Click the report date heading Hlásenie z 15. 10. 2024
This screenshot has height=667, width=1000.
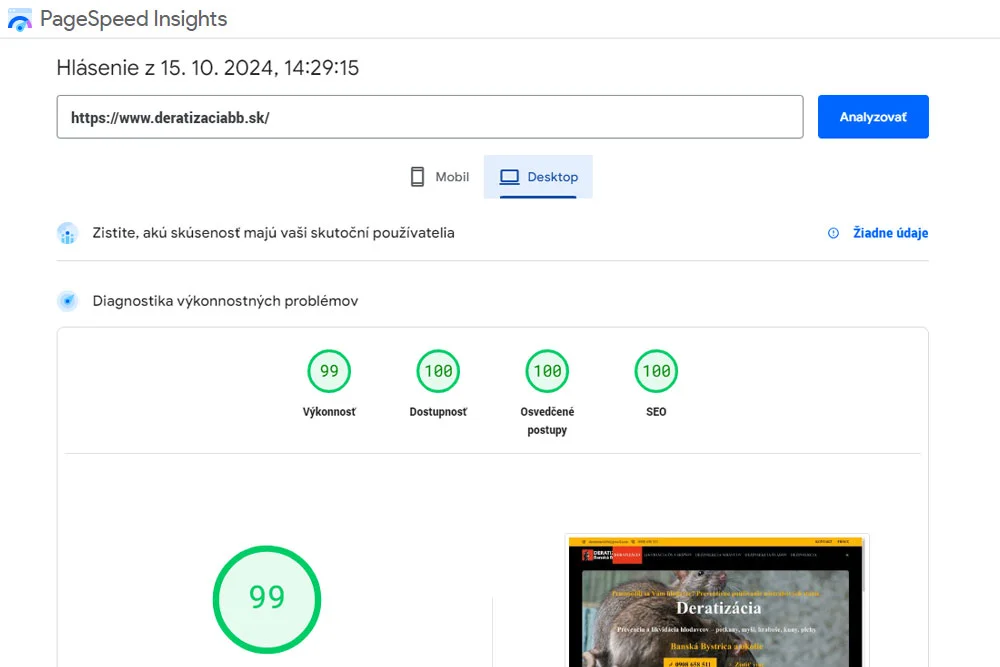click(x=208, y=68)
